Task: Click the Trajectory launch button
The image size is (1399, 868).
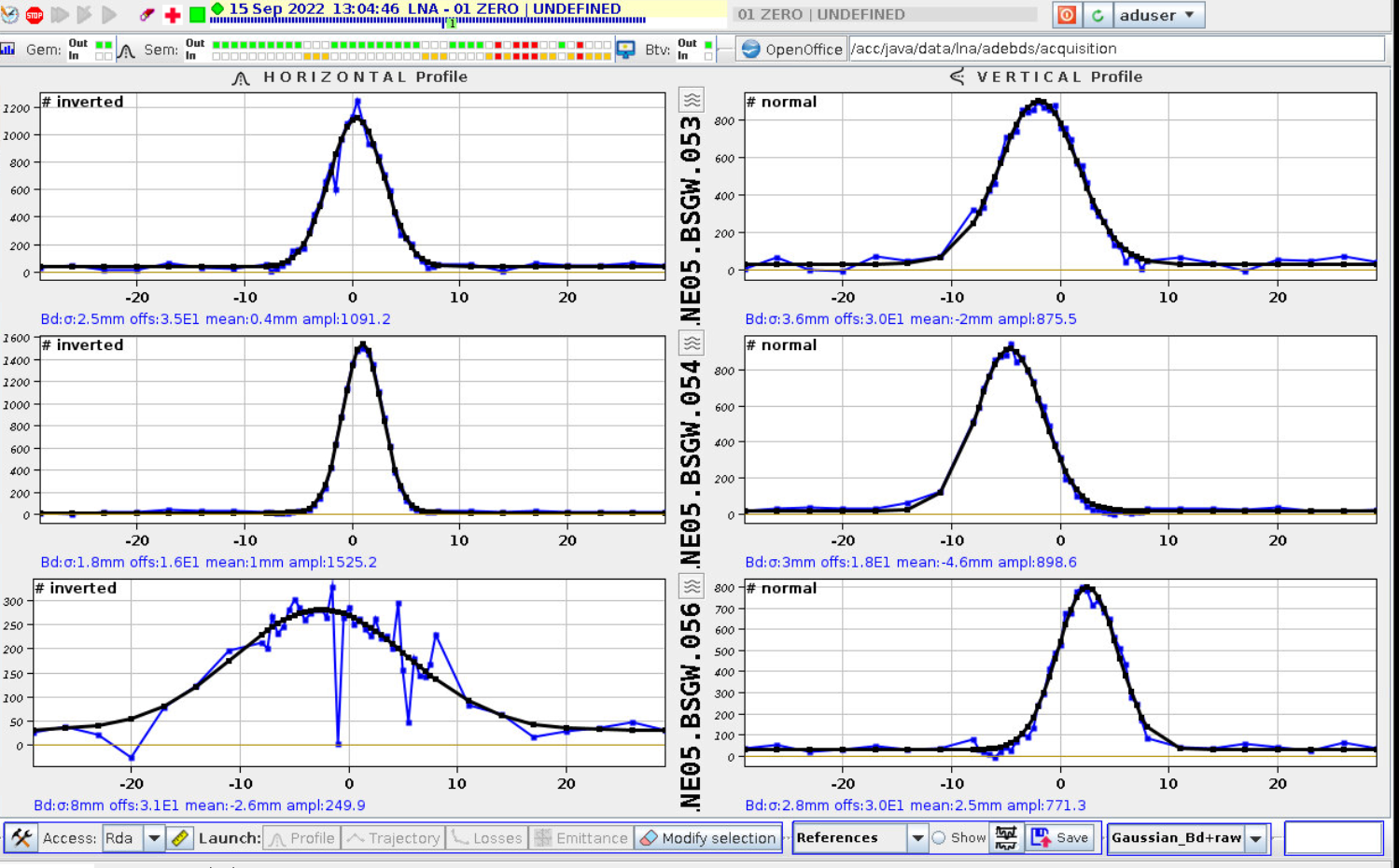Action: [393, 838]
